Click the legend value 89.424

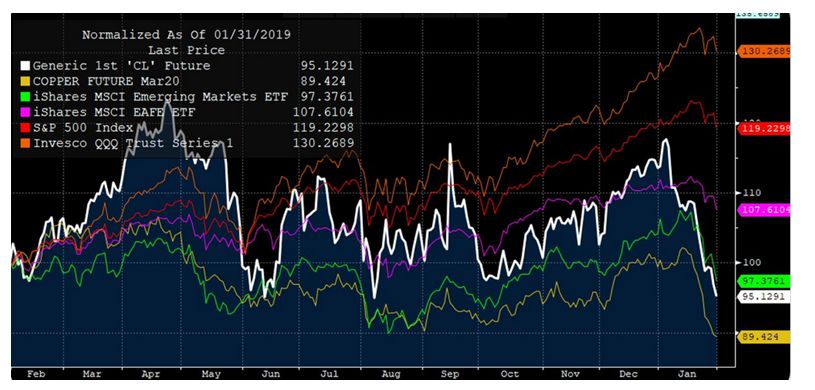[x=323, y=81]
